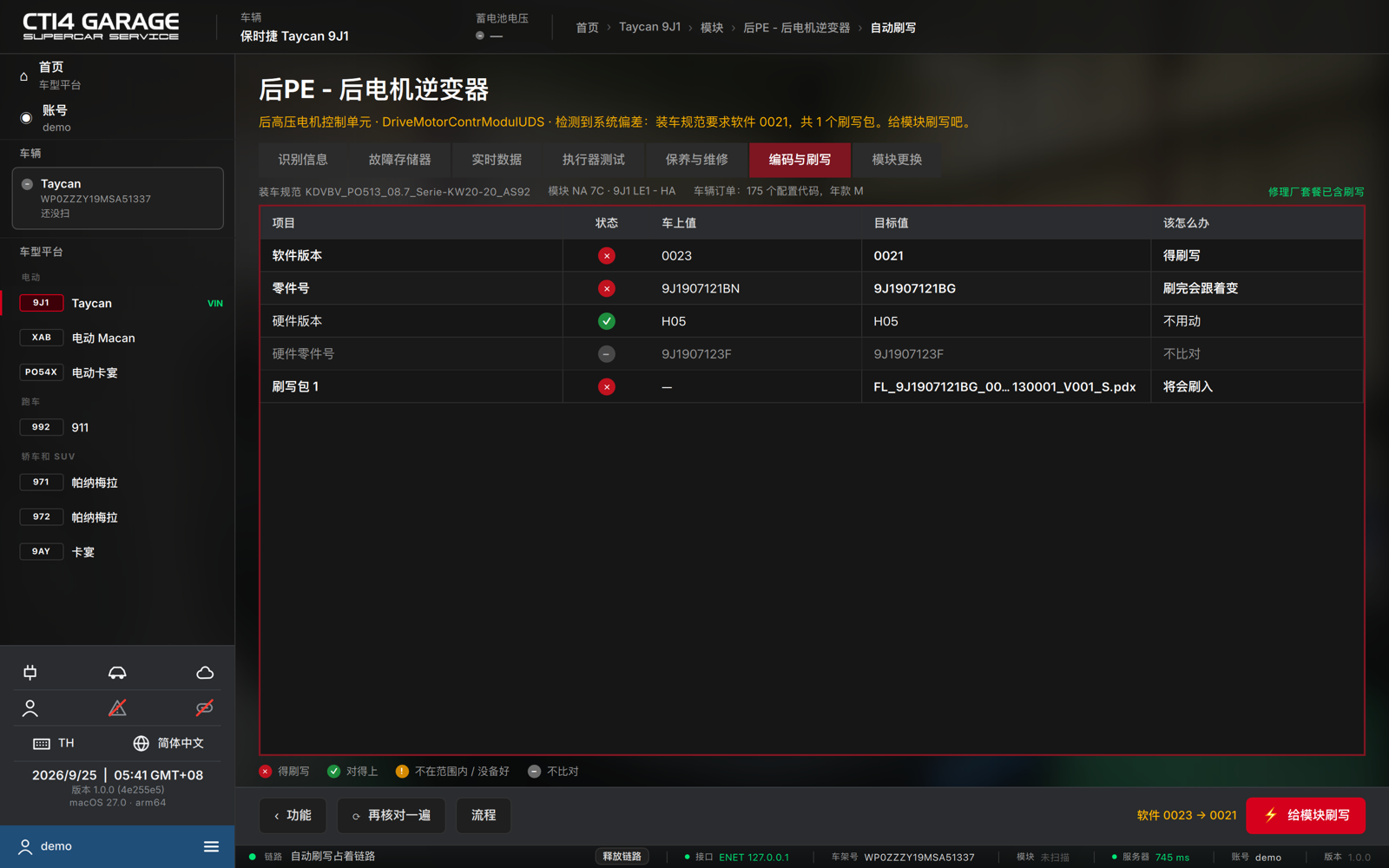Click the 再核对一遍 recheck button

(x=391, y=815)
